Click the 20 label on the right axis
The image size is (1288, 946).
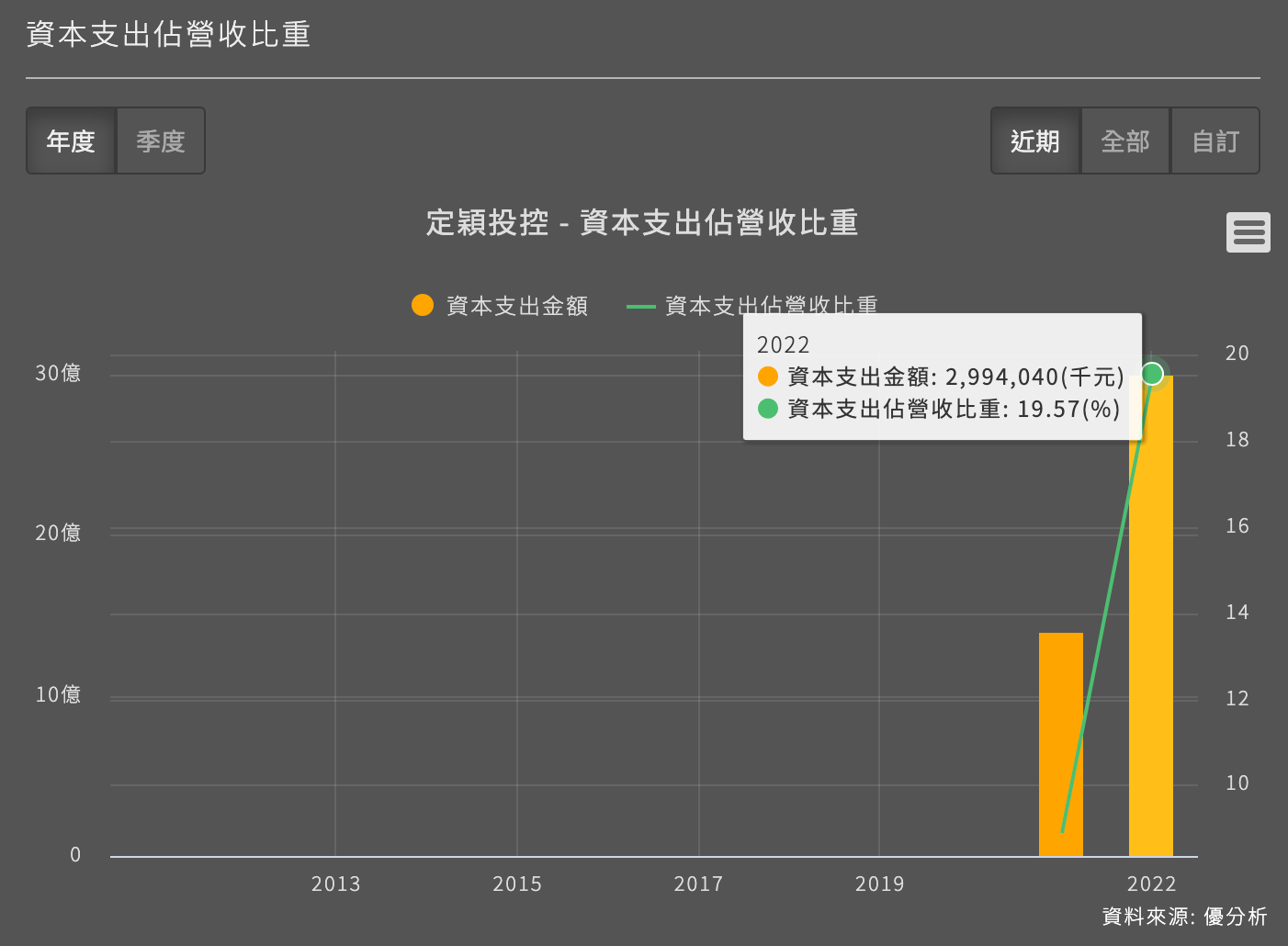click(1237, 353)
